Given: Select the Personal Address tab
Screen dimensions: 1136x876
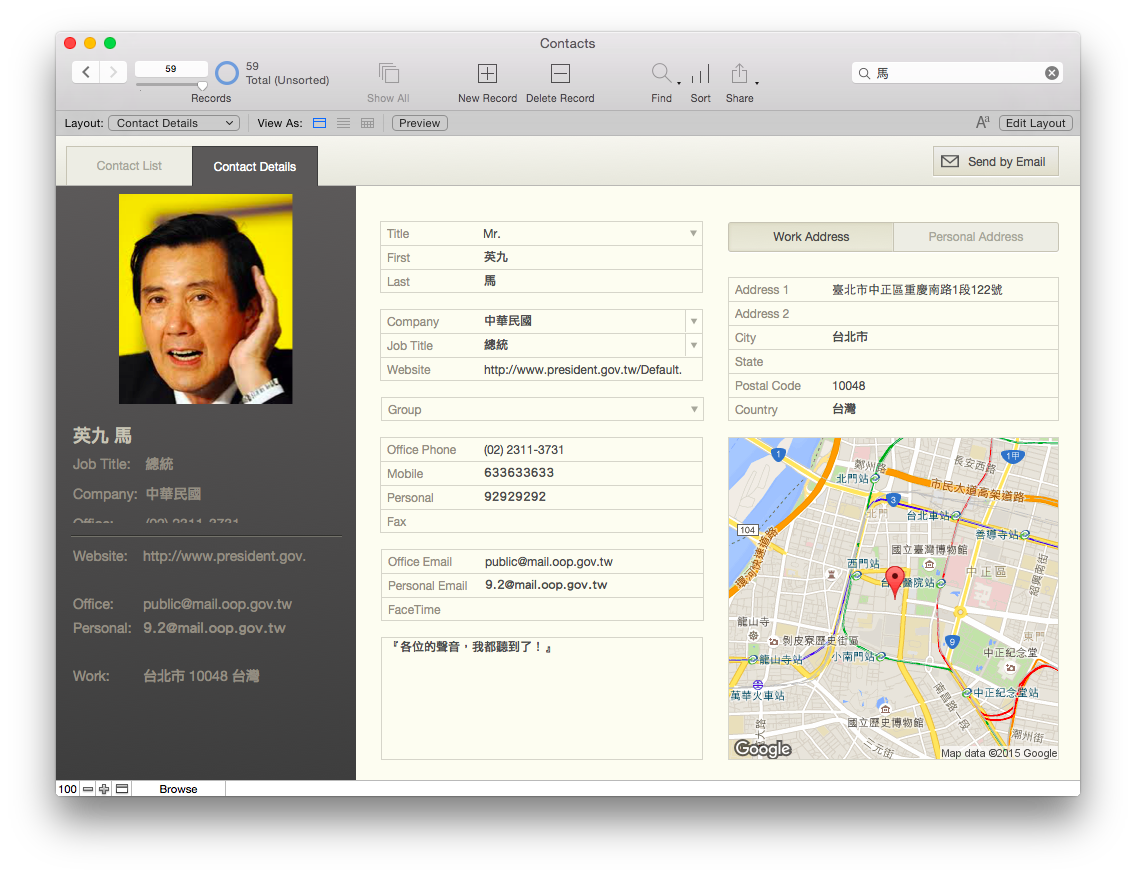Looking at the screenshot, I should [975, 237].
